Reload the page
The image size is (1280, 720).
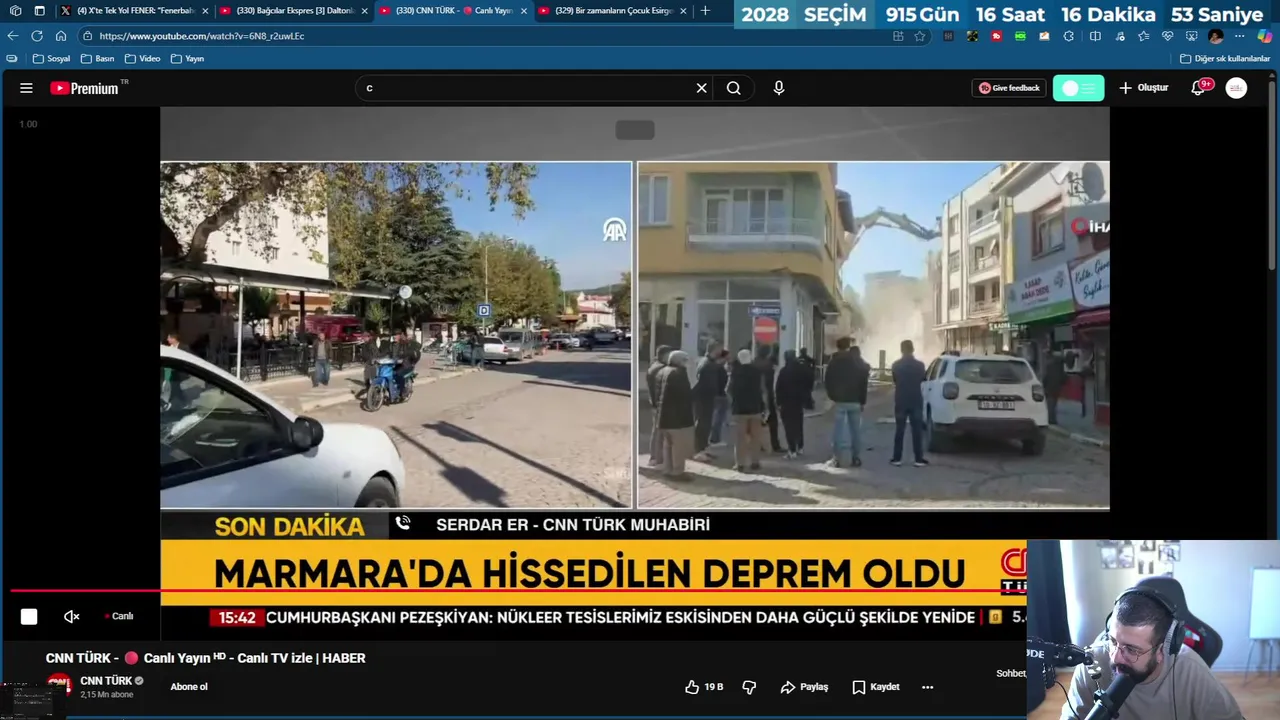pos(37,36)
